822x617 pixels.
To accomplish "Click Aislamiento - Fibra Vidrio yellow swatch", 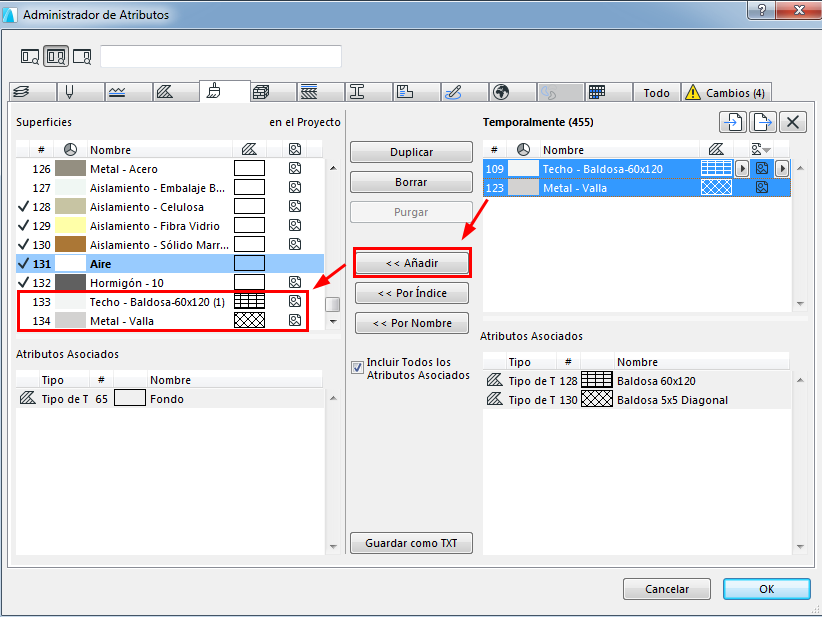I will click(70, 225).
